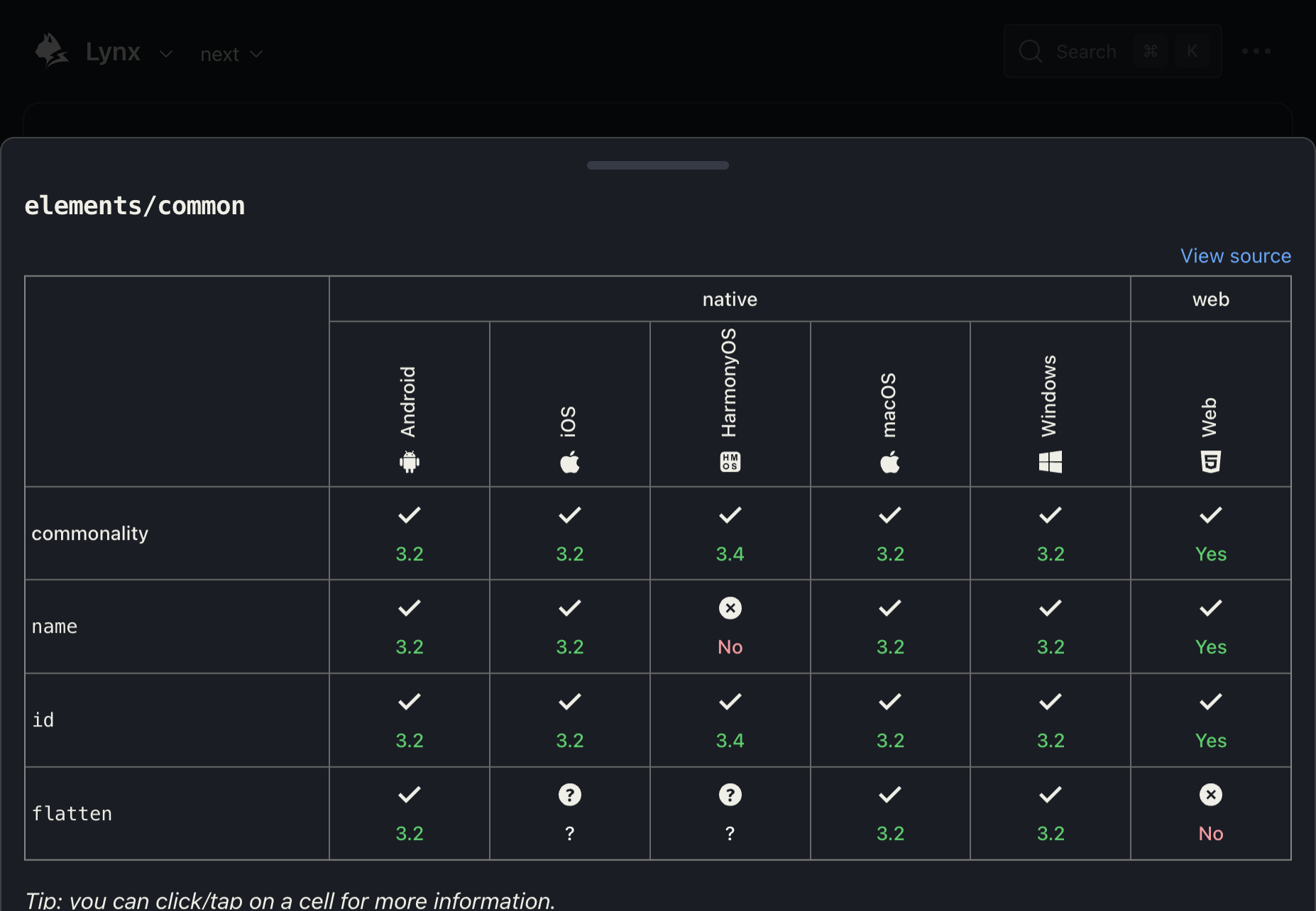Viewport: 1316px width, 911px height.
Task: Open the three-dot more options menu
Action: tap(1256, 51)
